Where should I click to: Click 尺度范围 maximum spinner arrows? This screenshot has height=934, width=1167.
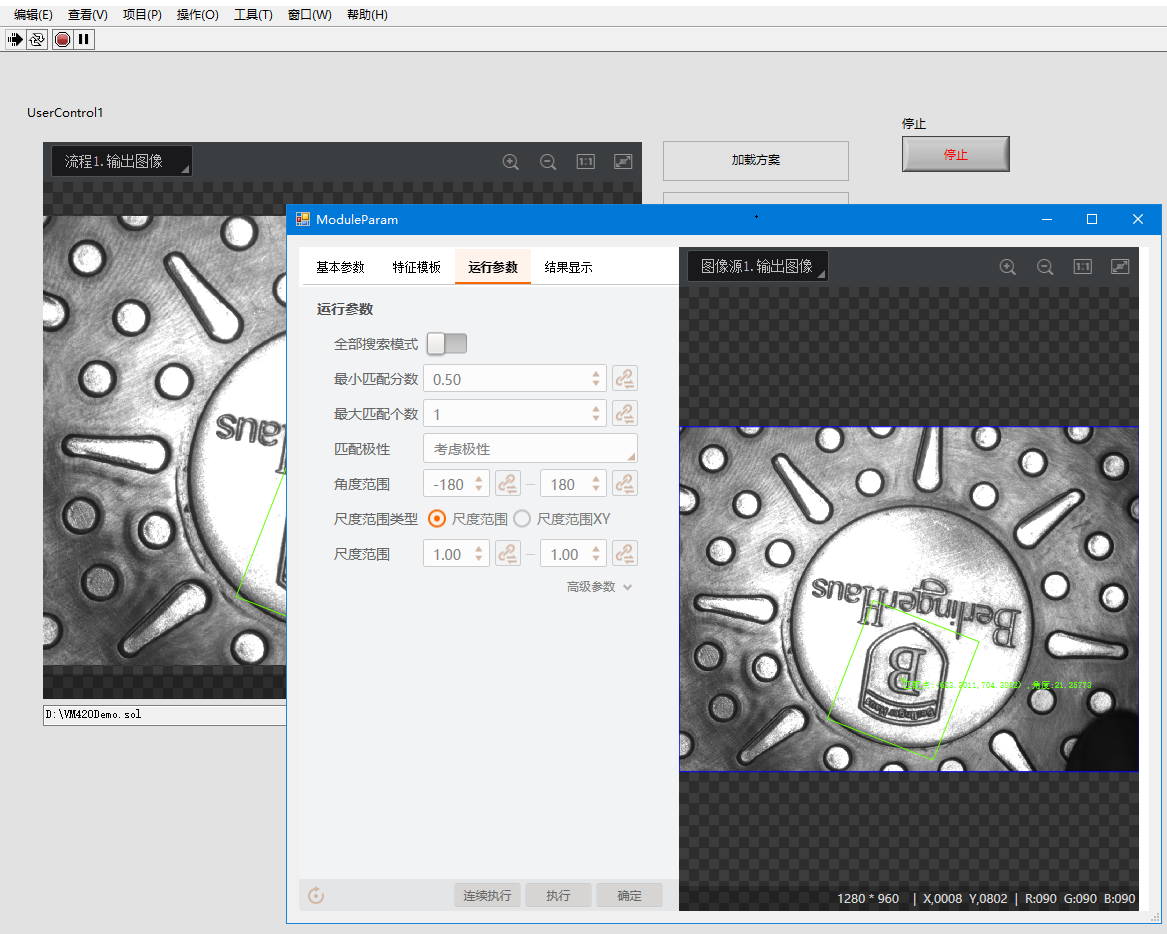[596, 554]
